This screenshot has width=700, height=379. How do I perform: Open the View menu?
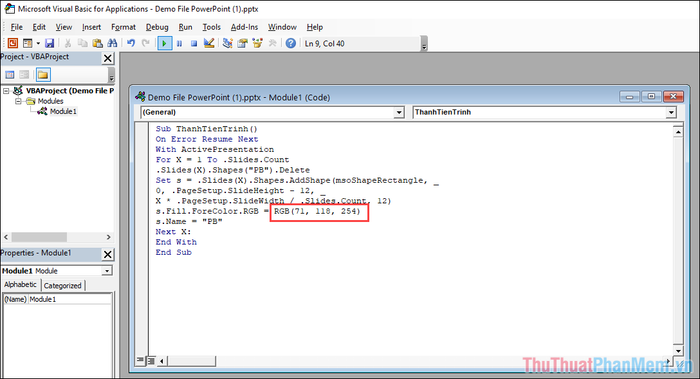64,27
